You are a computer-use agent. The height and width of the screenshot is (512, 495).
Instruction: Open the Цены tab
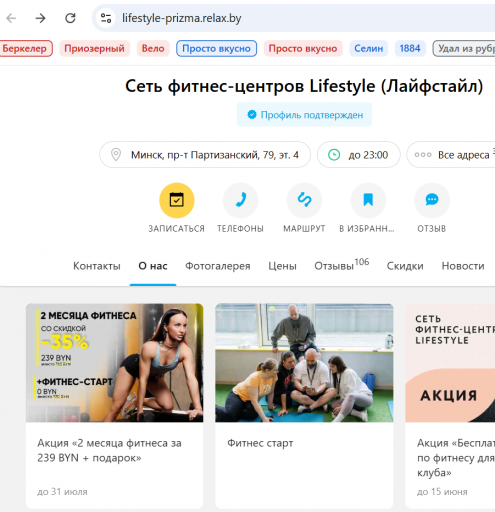point(282,266)
